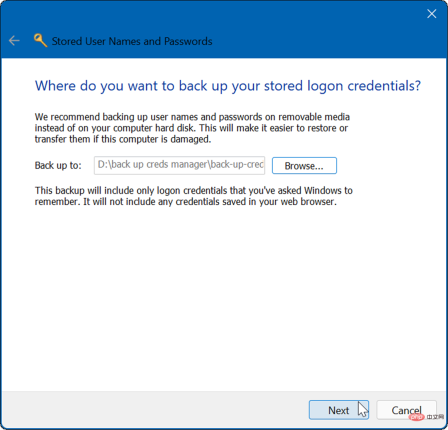Click the 'This backup will include only' note

194,196
